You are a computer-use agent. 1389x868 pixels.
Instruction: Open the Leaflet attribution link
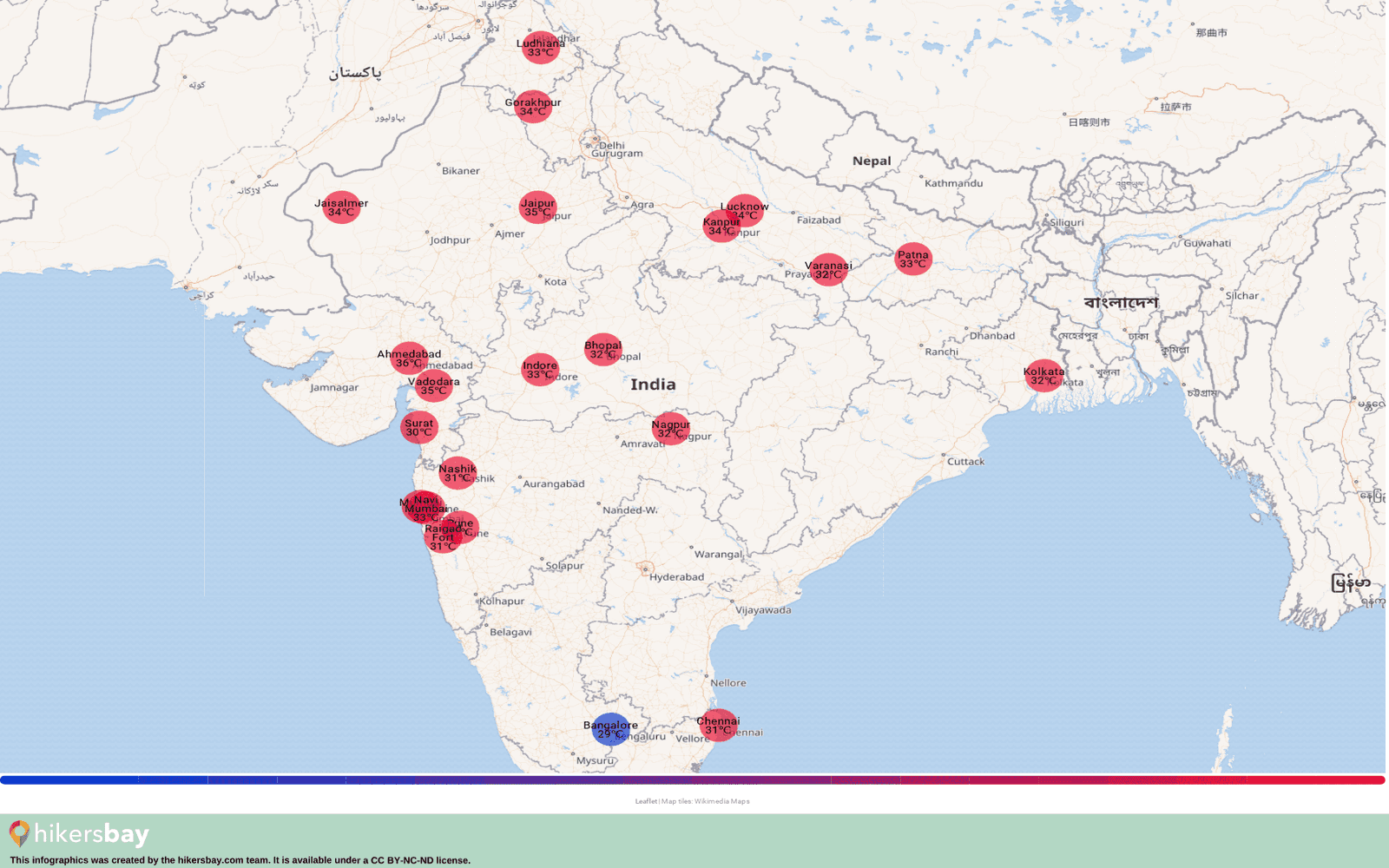646,801
